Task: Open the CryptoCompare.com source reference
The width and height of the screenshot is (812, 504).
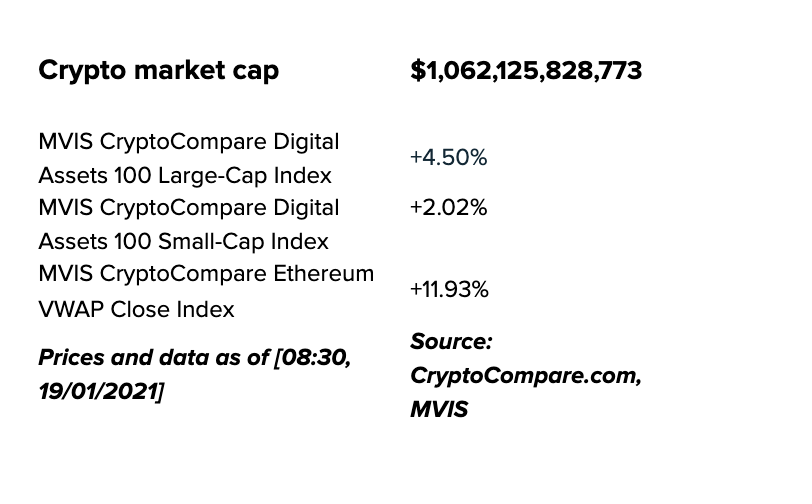Action: pos(525,376)
